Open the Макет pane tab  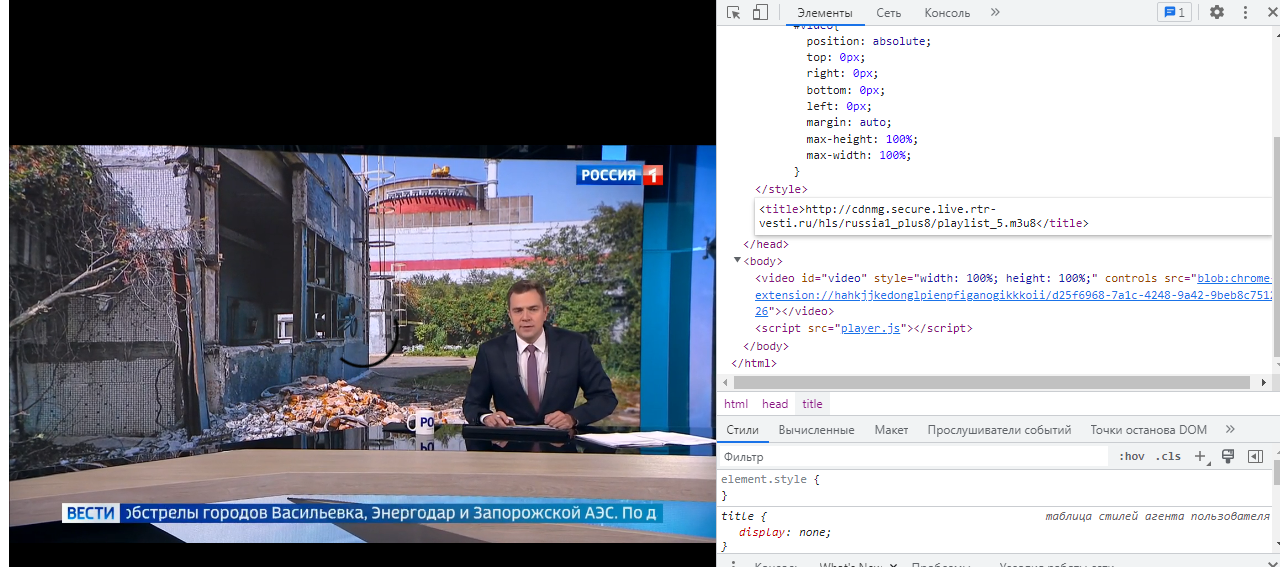point(891,430)
